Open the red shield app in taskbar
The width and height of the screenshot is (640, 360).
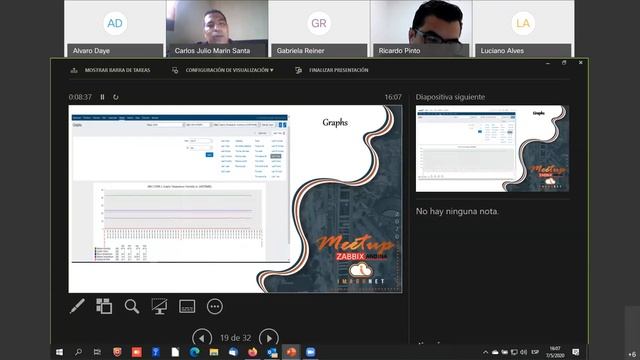(x=117, y=352)
